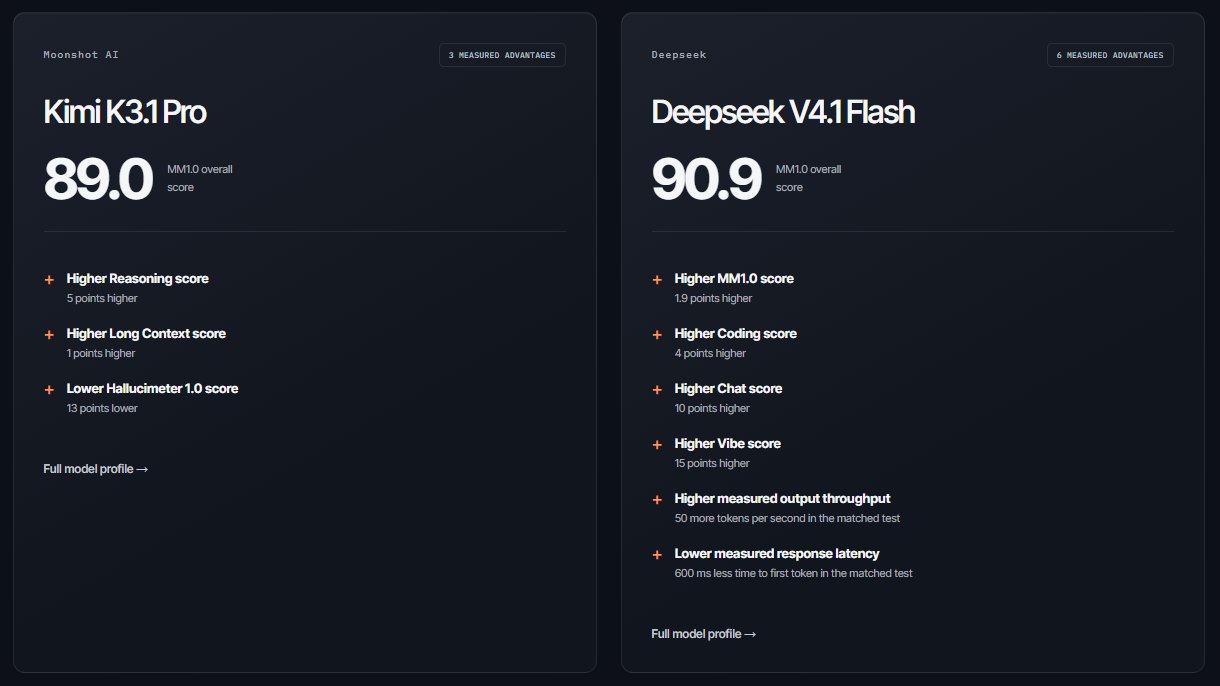This screenshot has height=686, width=1220.
Task: Click the '13 points lower' detail
Action: coord(102,409)
